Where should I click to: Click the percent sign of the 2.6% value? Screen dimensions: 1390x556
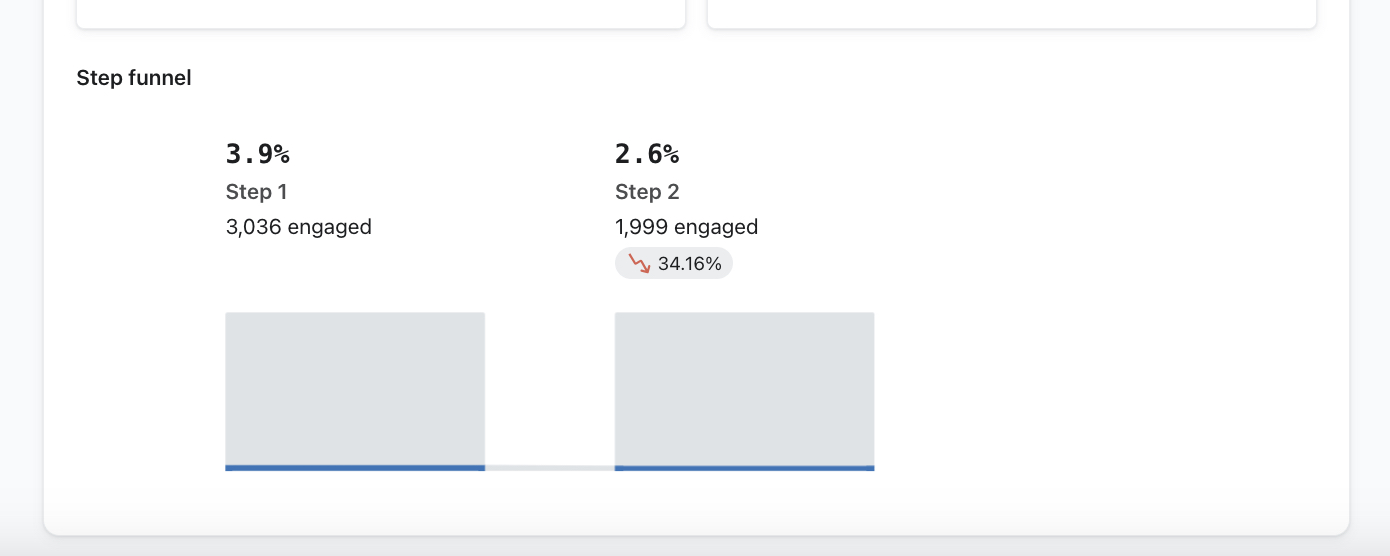pyautogui.click(x=670, y=154)
